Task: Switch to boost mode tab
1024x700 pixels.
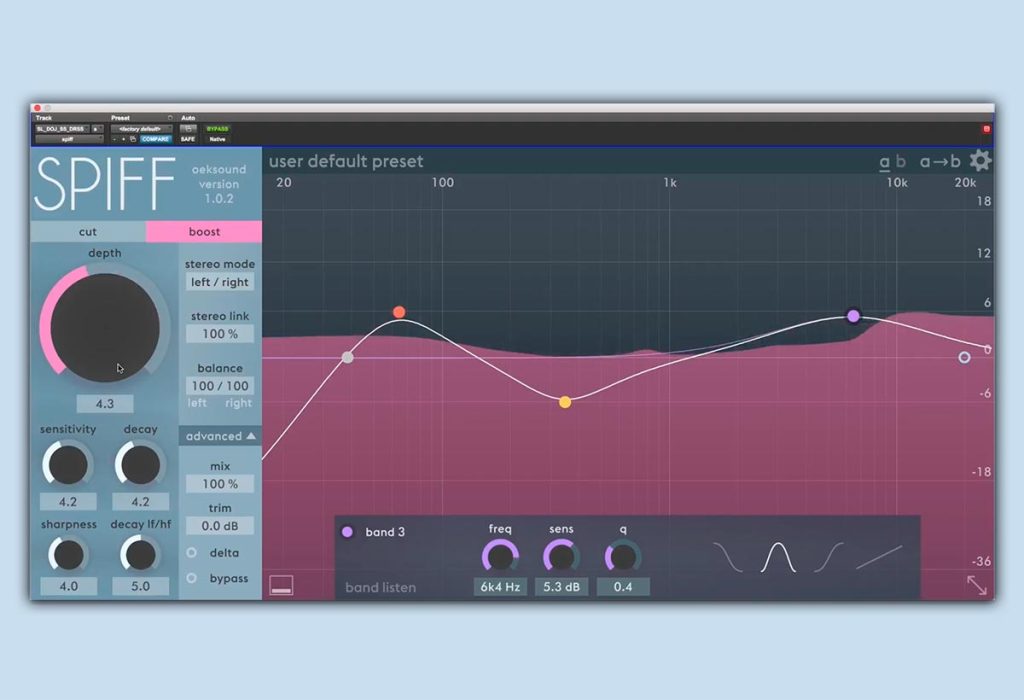Action: click(204, 232)
